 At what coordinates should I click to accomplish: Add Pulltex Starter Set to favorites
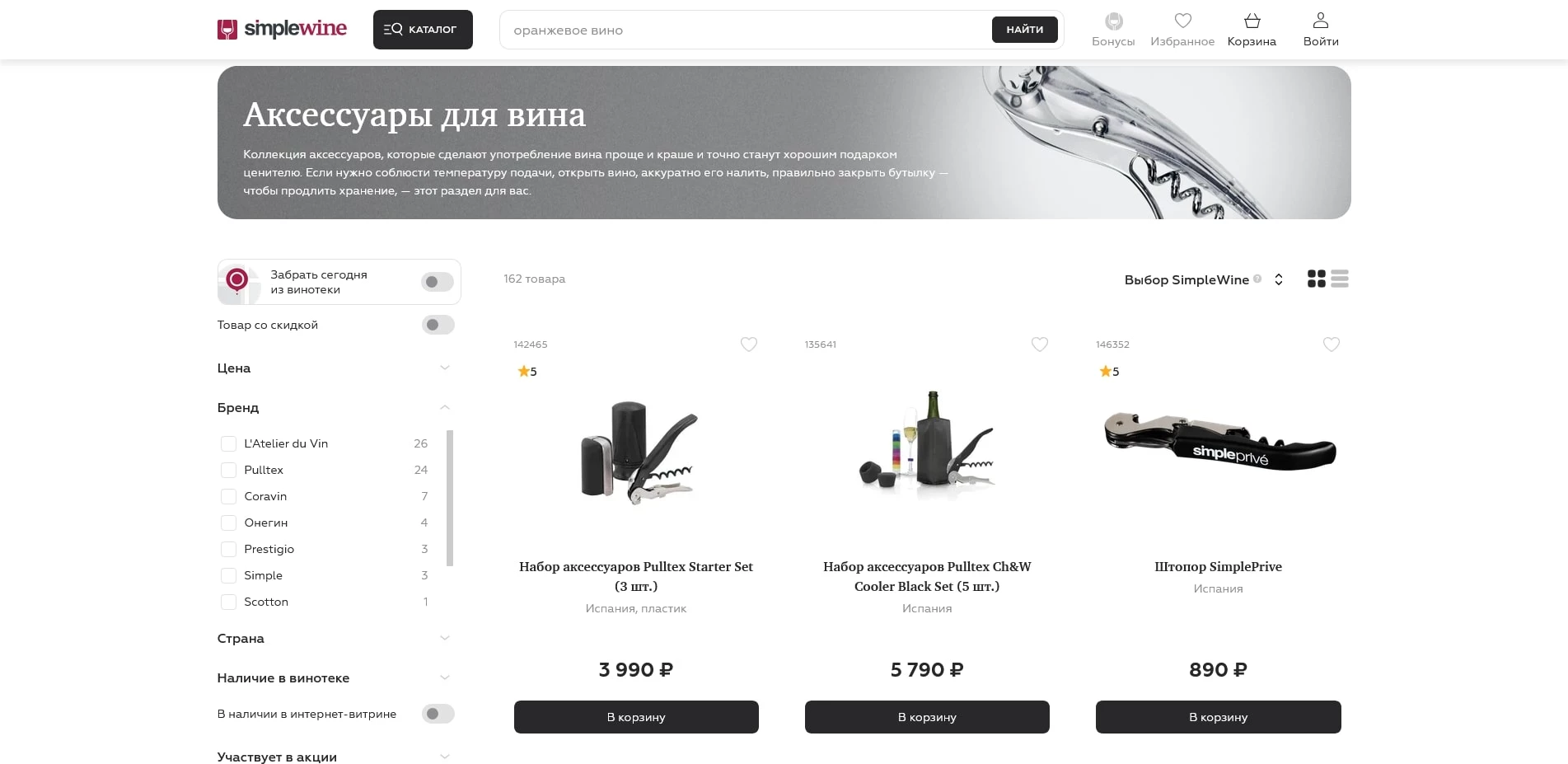tap(749, 345)
